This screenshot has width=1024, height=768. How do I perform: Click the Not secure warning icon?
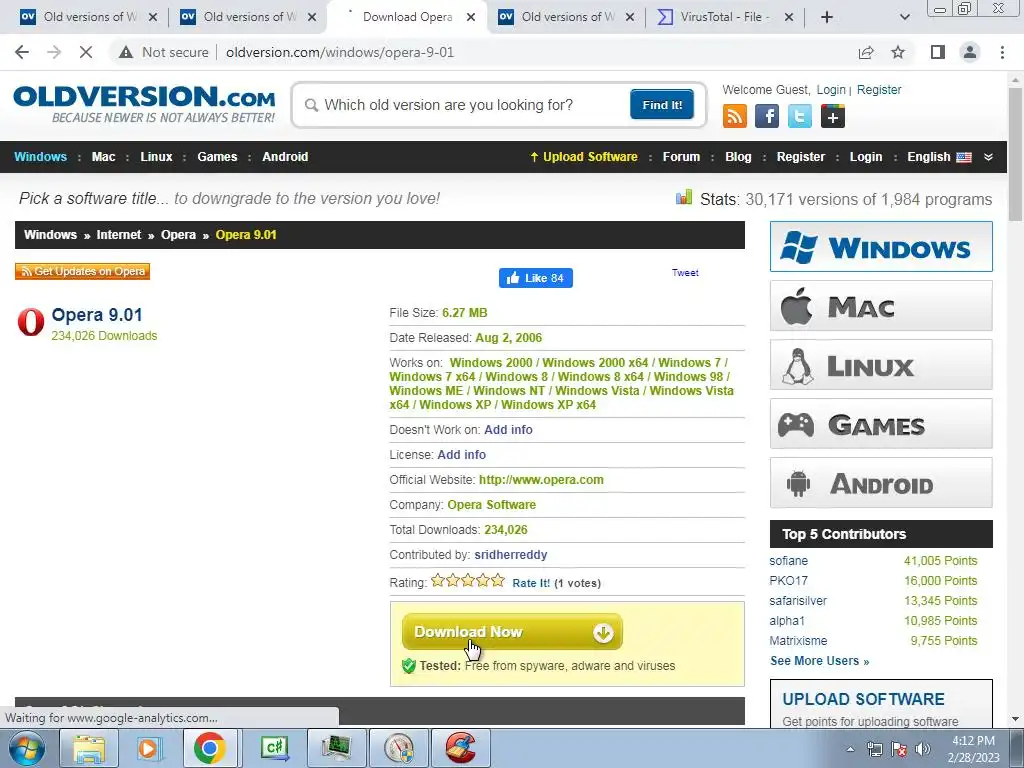(126, 52)
